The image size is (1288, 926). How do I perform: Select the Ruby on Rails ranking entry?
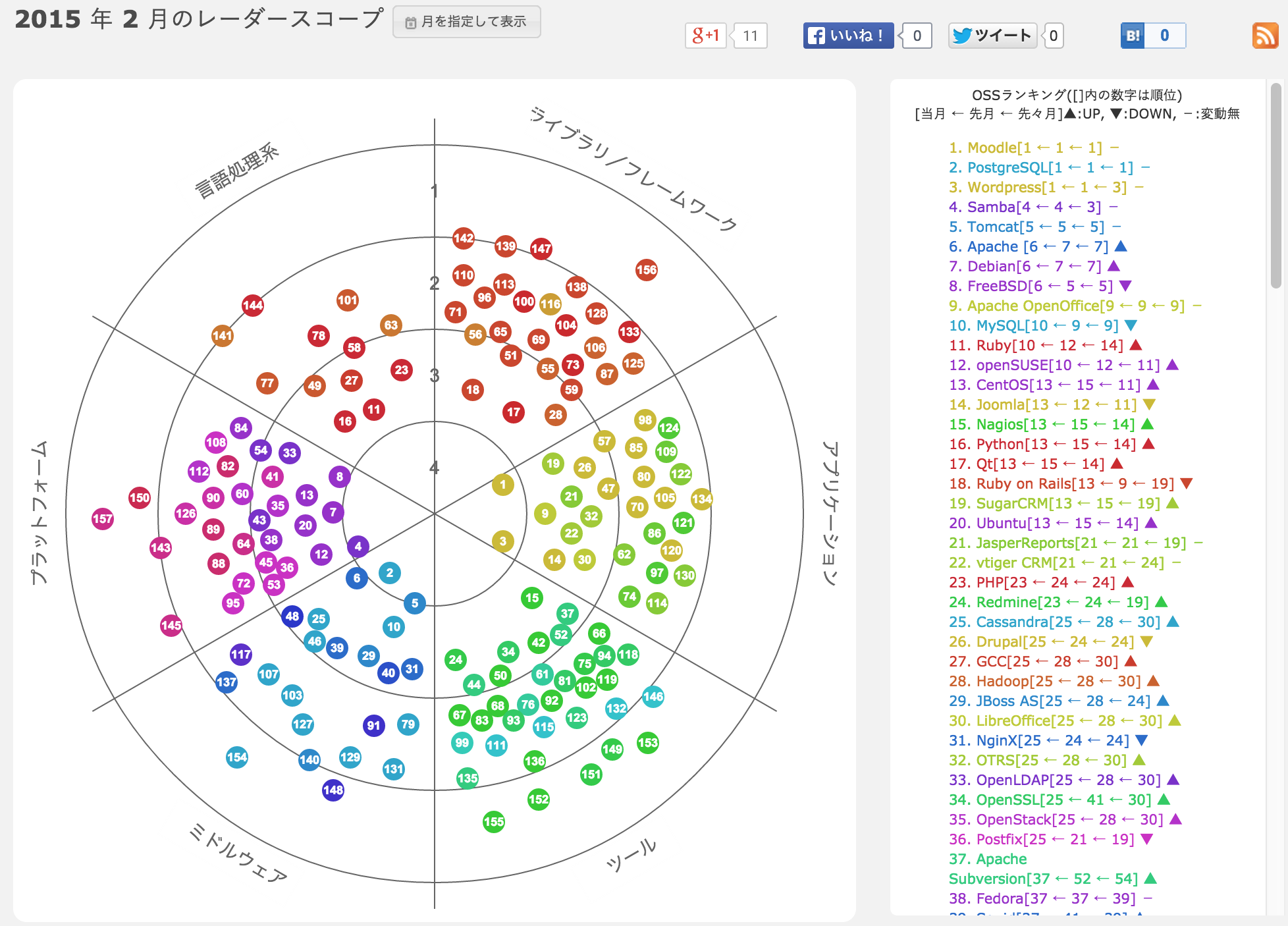click(x=1023, y=483)
